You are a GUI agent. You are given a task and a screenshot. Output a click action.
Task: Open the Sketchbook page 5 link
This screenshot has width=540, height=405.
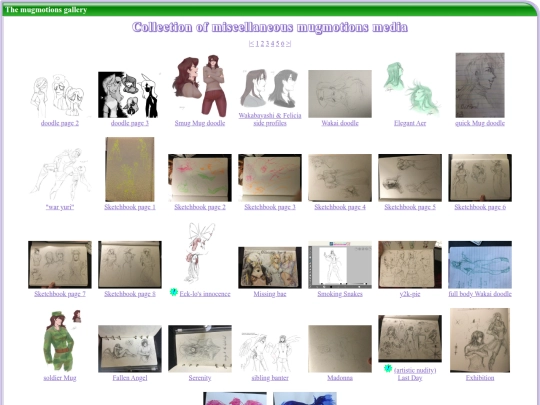click(410, 207)
